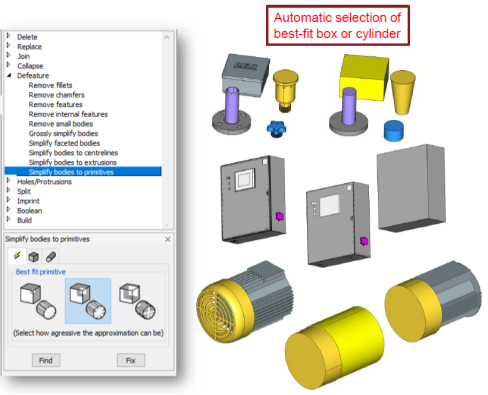Select Remove fillets in the tree
This screenshot has width=488, height=395.
tap(50, 85)
